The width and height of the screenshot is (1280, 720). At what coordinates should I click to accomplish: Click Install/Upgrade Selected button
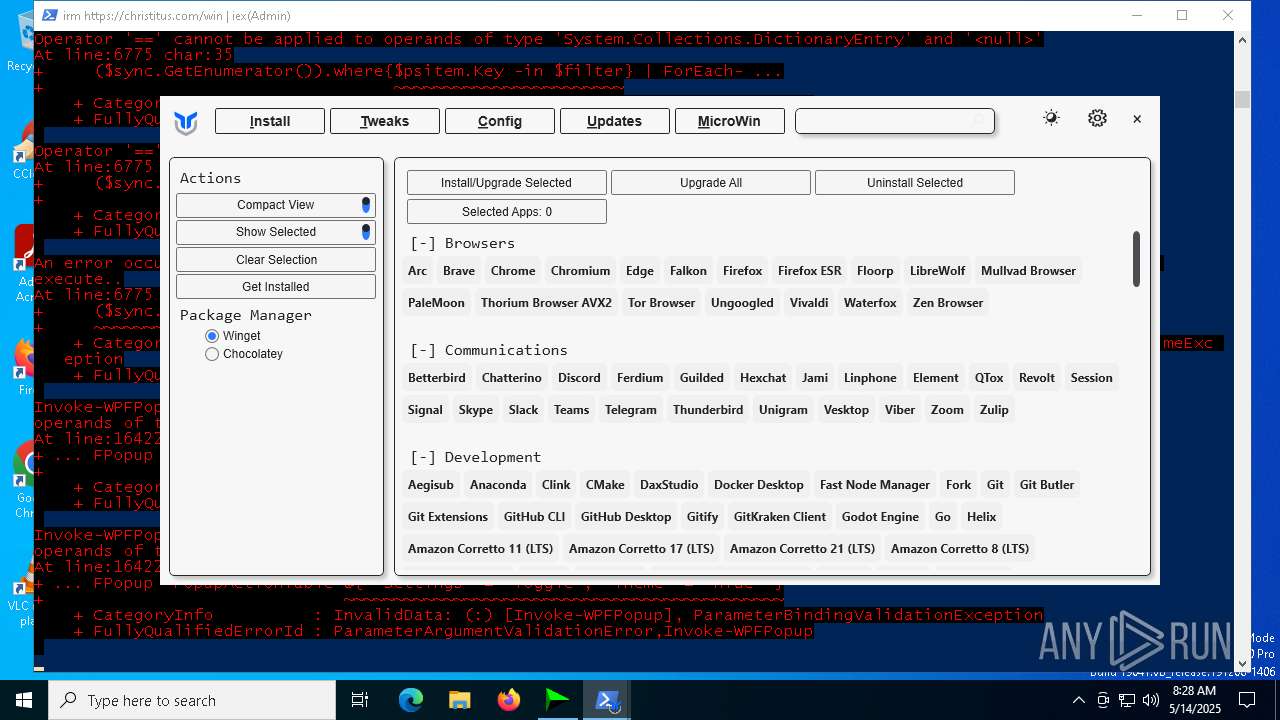[x=506, y=183]
